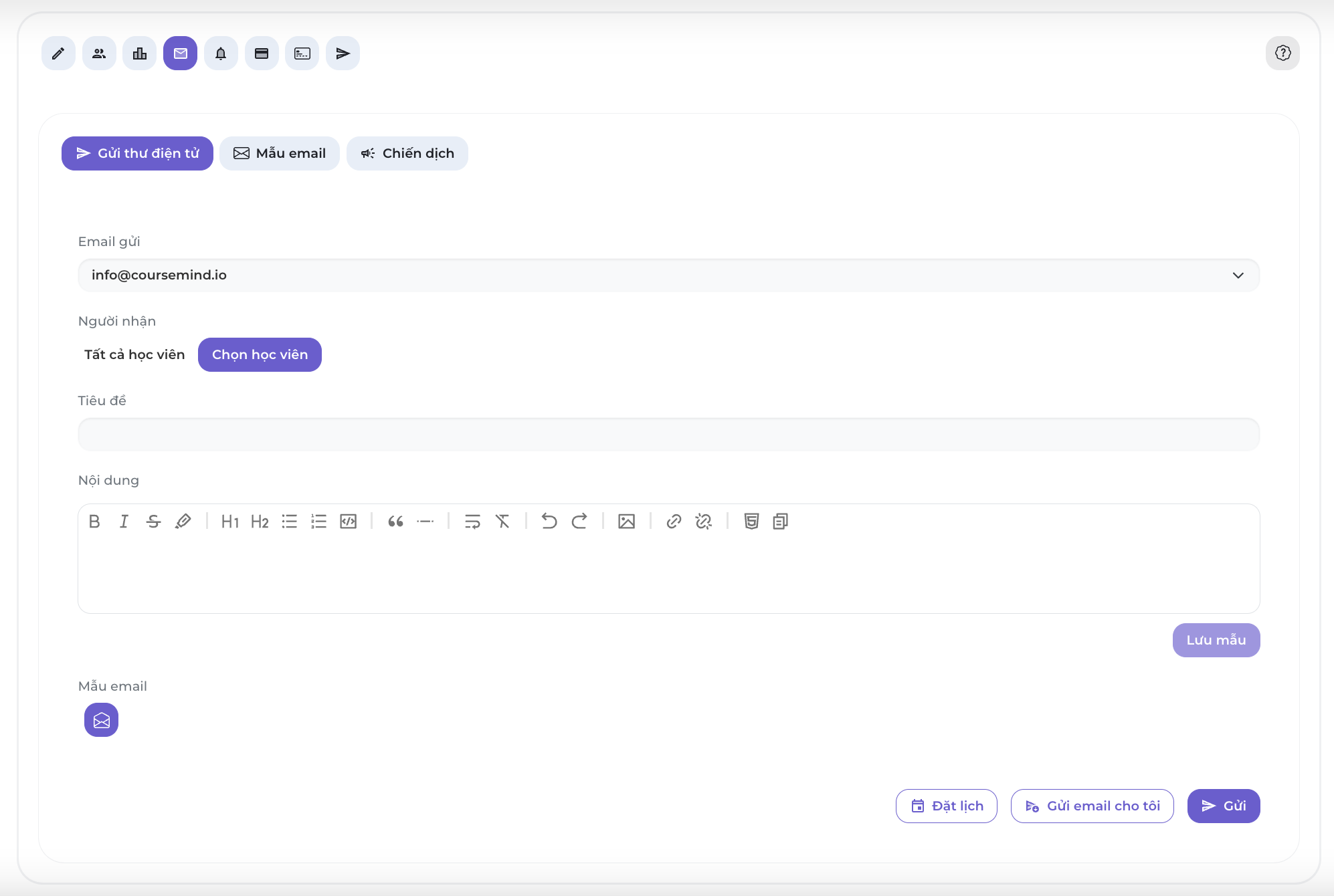
Task: Apply Heading 1 style
Action: pos(230,522)
